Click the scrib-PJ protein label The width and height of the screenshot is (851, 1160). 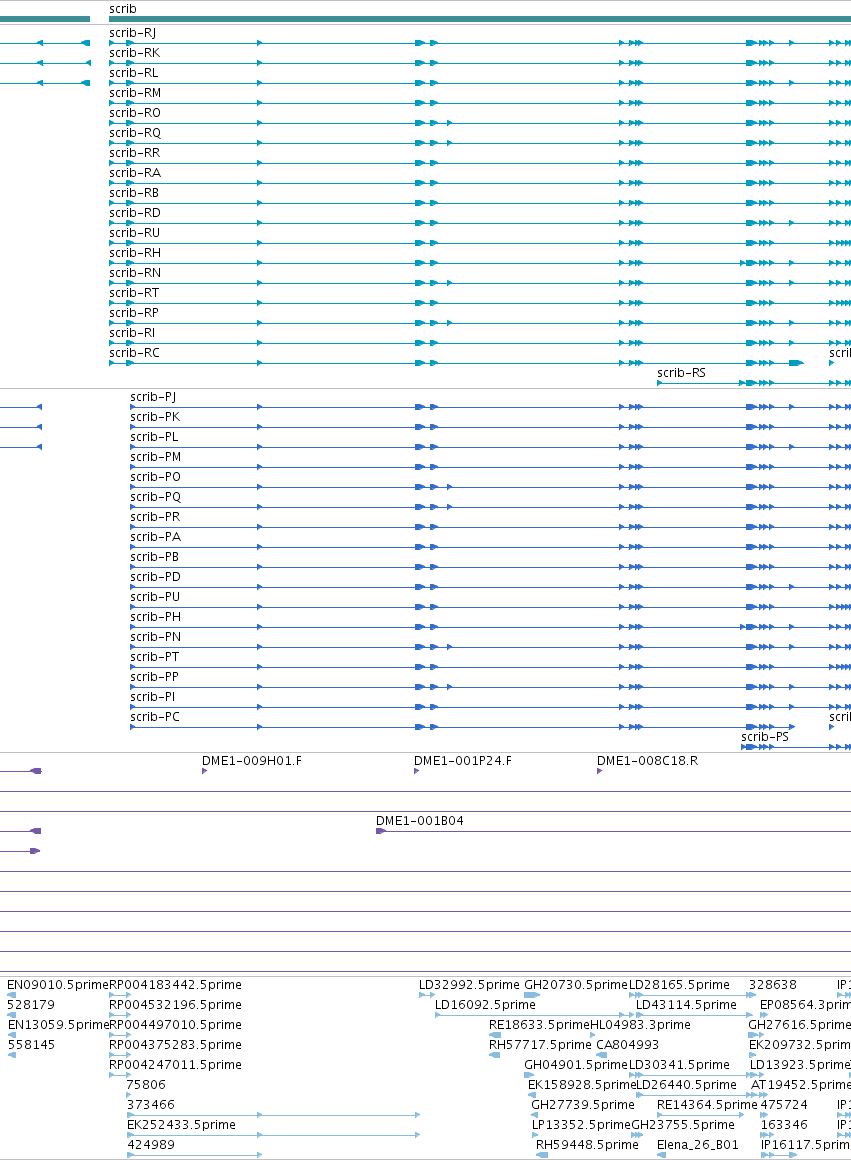153,397
